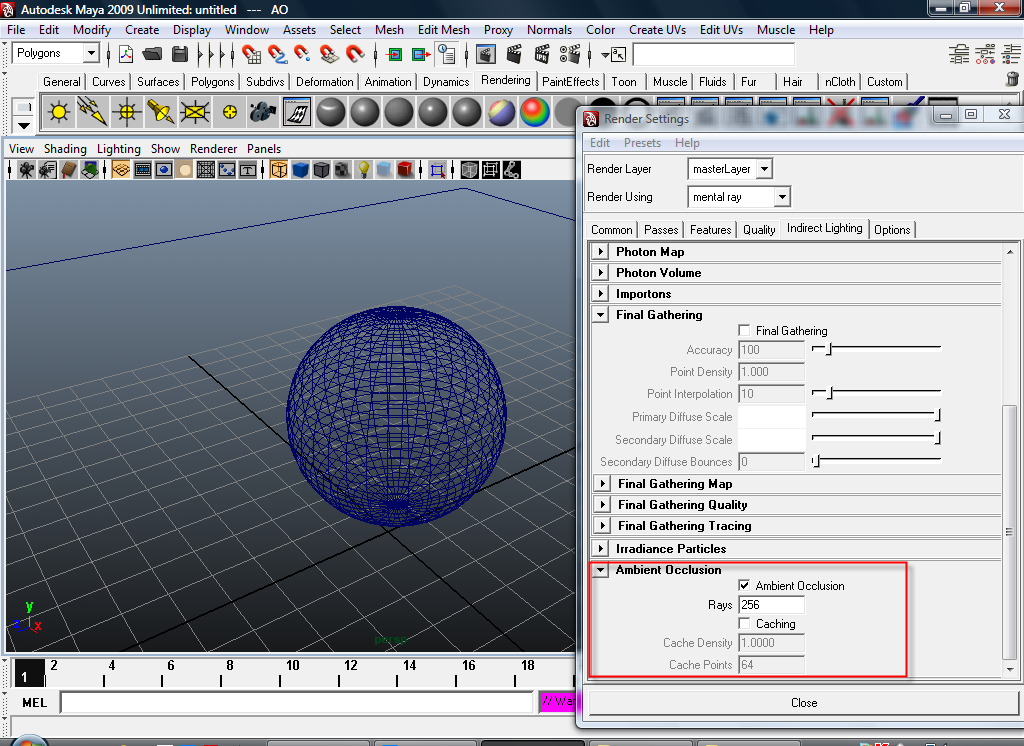
Task: Toggle Snap to Curves magnet icon
Action: coord(277,54)
